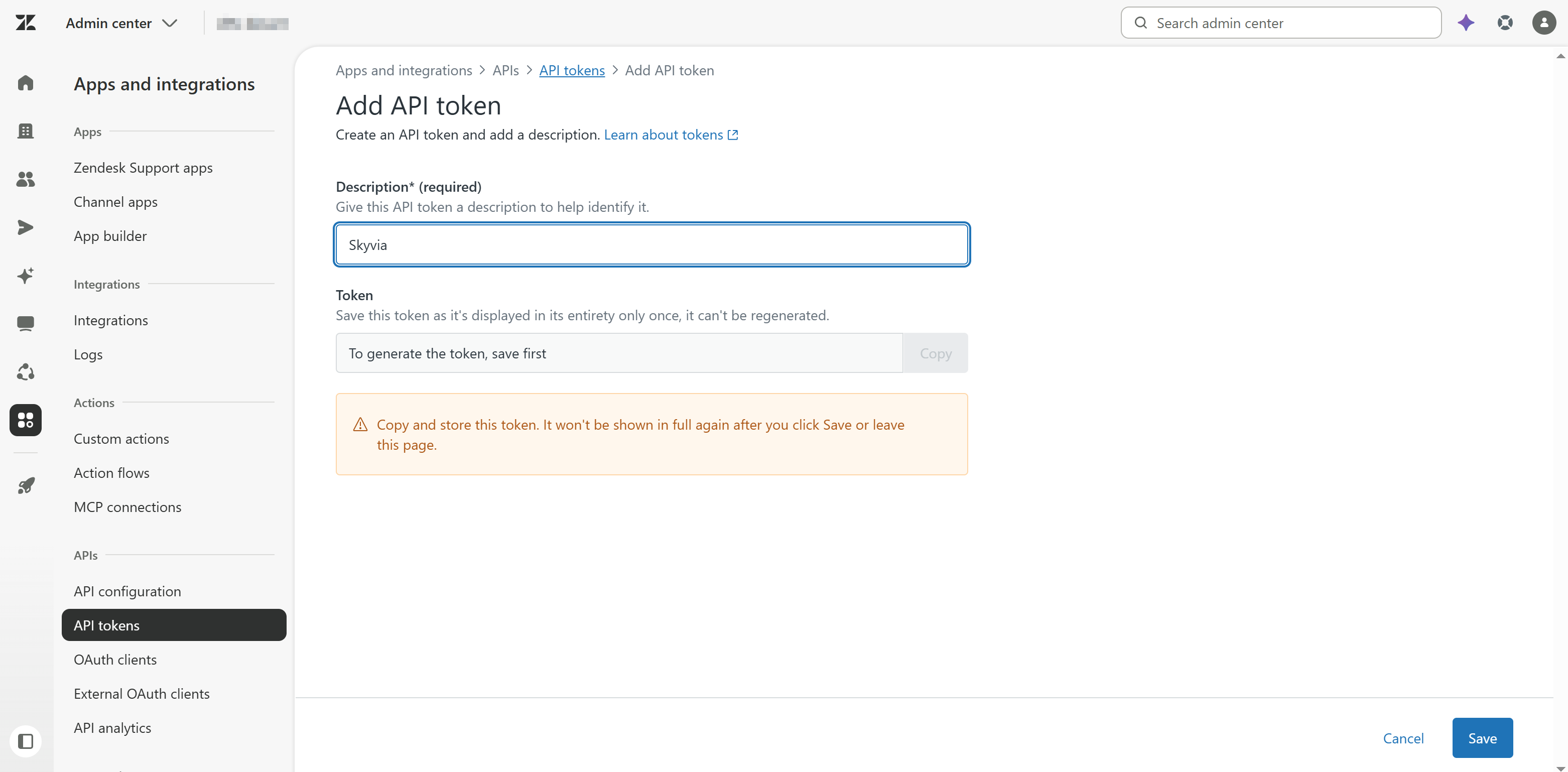Open the Home icon in sidebar
Screen dimensions: 1568x772
[26, 82]
